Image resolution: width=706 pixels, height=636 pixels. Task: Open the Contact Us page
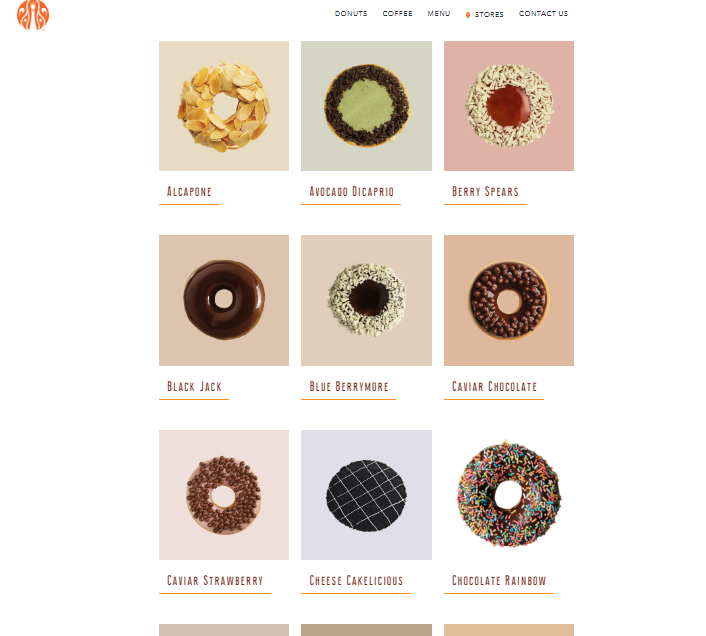(x=543, y=14)
